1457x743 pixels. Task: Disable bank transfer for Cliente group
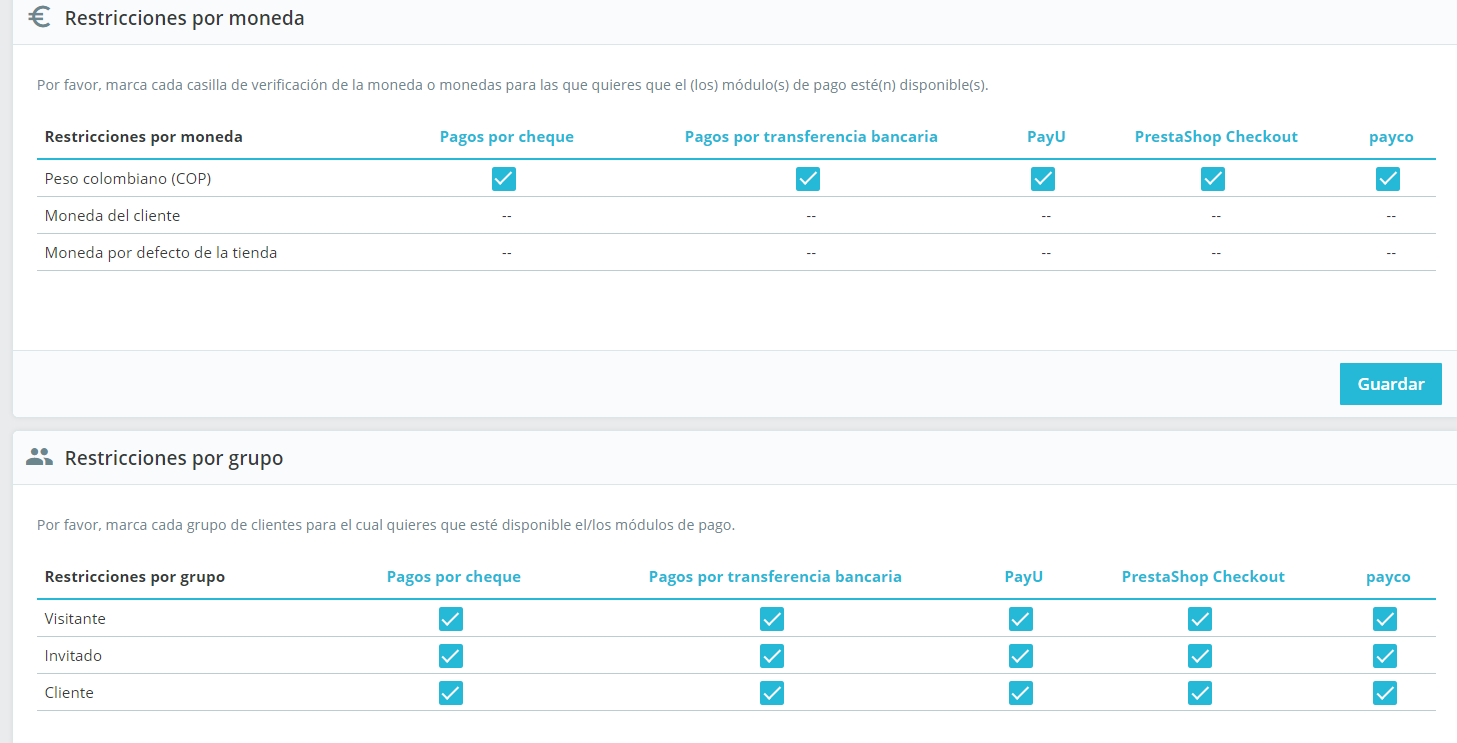772,693
